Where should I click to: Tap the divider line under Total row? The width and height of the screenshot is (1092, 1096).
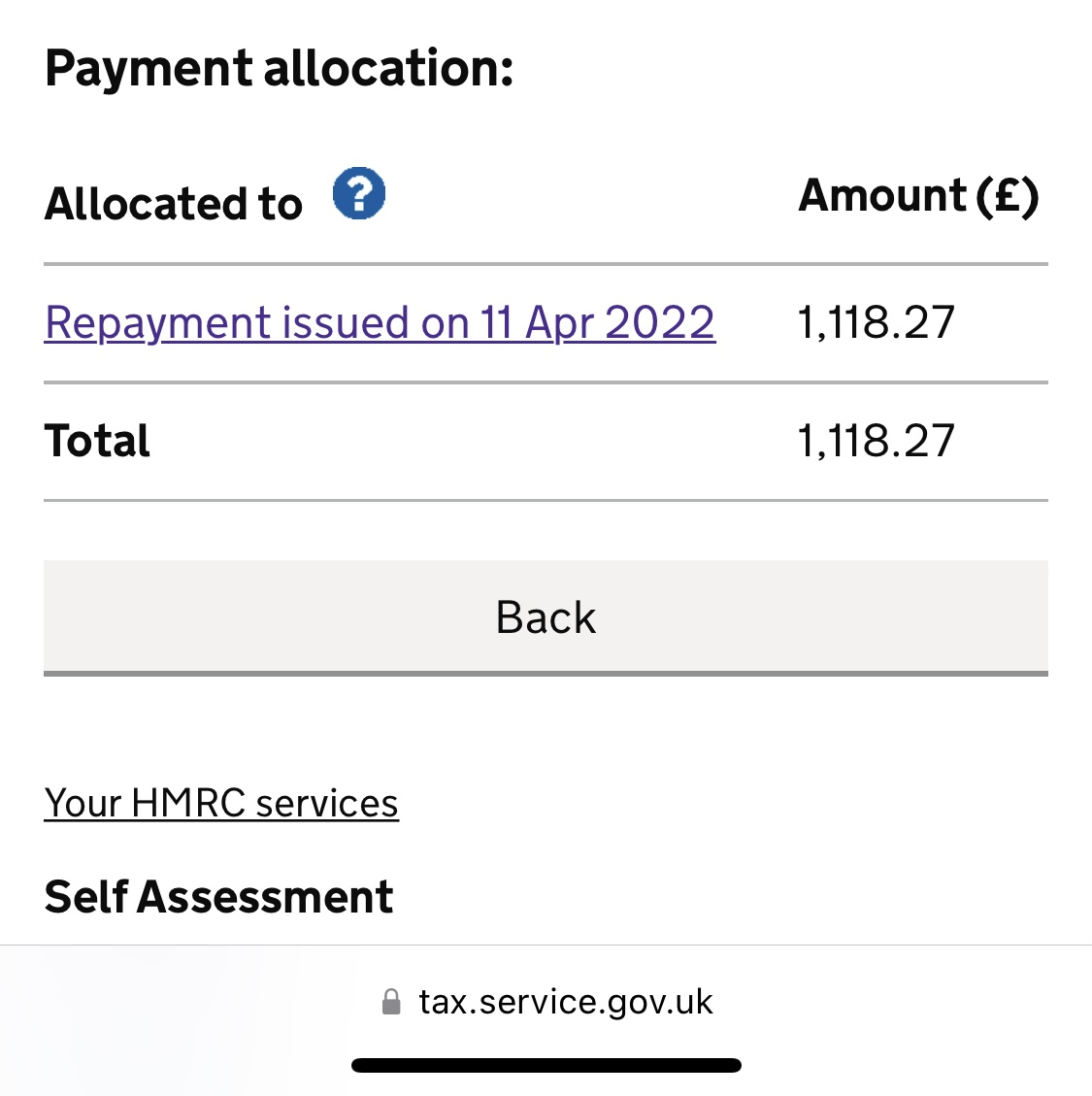coord(546,501)
